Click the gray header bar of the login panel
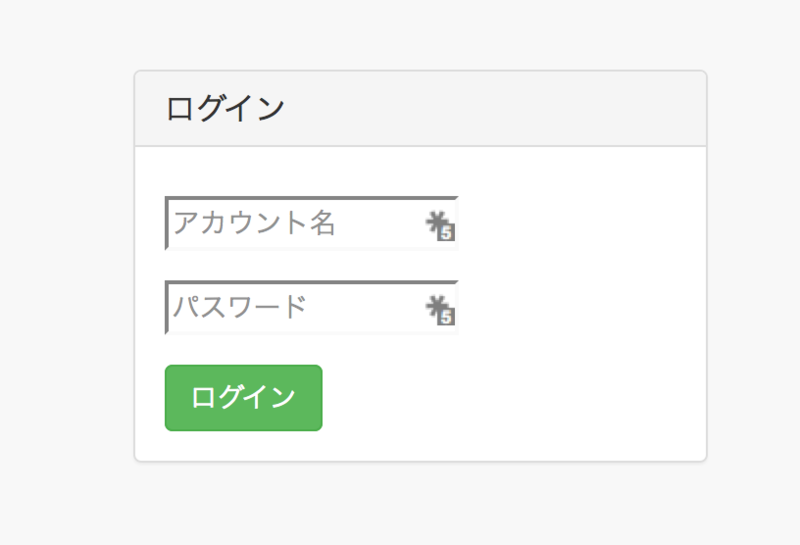 click(420, 108)
